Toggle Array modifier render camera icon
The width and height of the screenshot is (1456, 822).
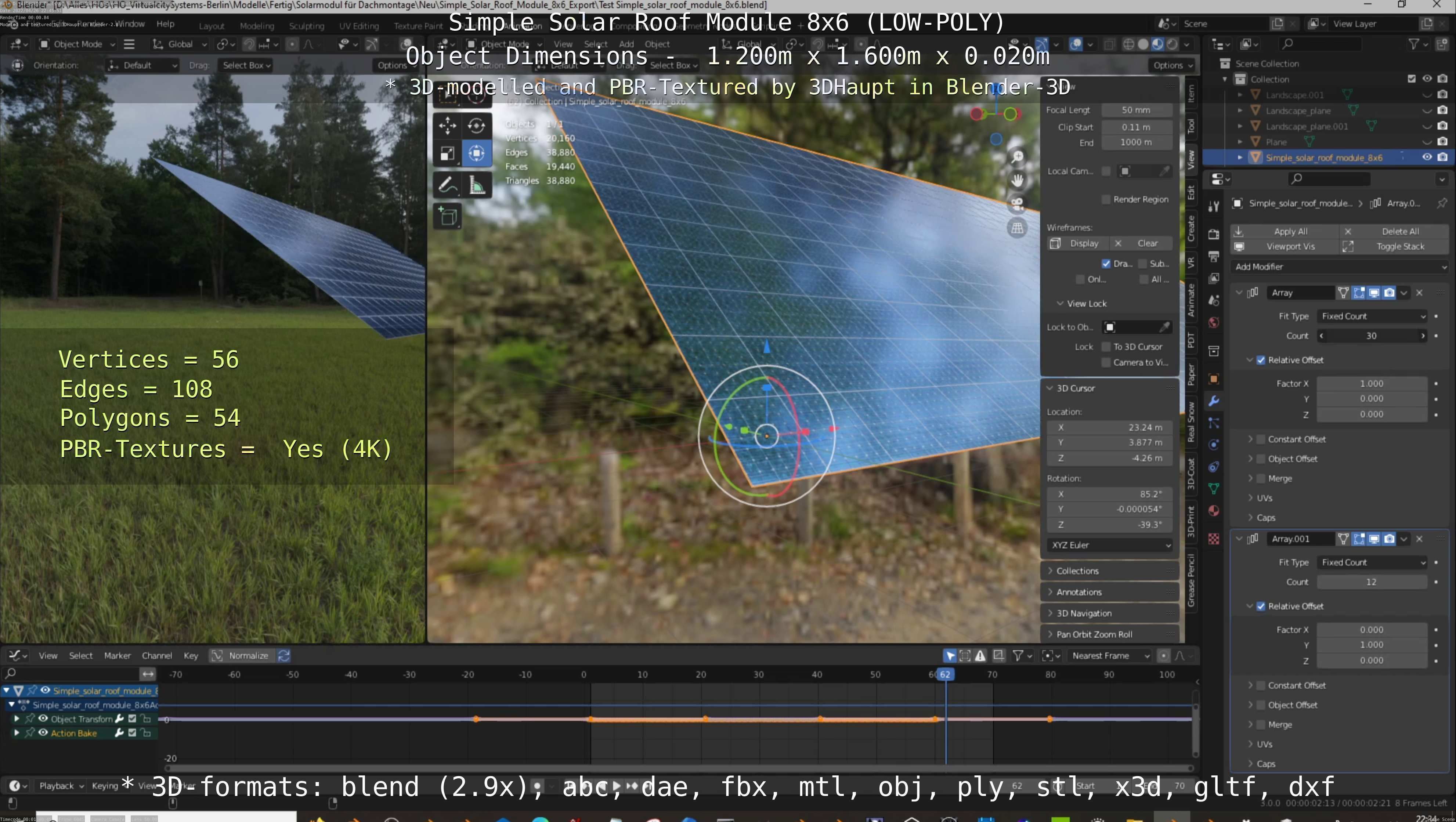[1389, 293]
